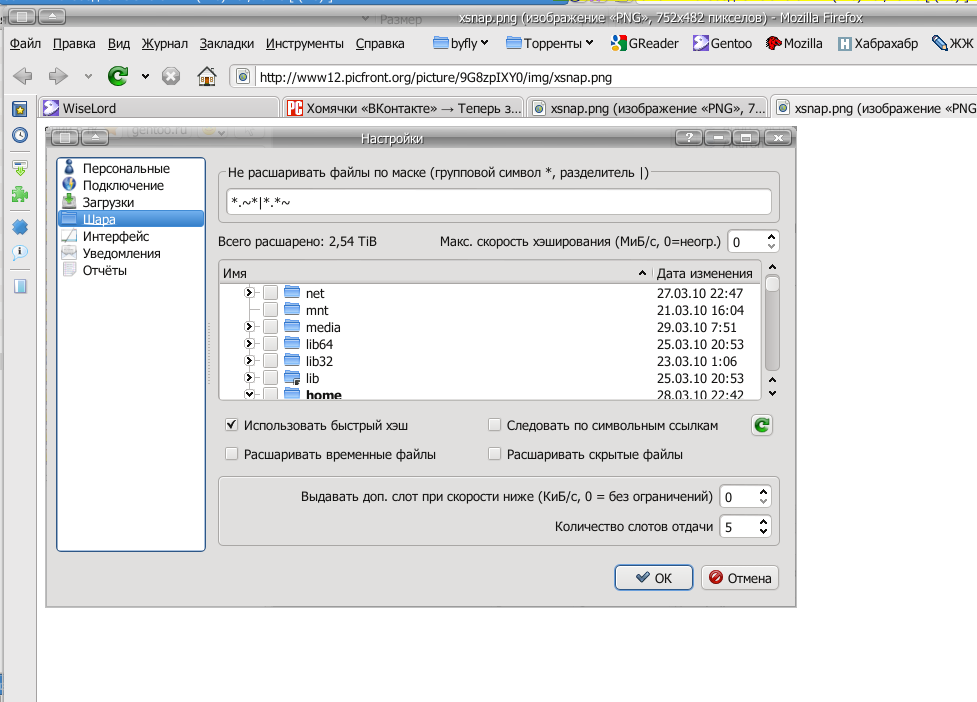The width and height of the screenshot is (977, 702).
Task: Enable Следовать по символьным ссылкам
Action: pos(494,425)
